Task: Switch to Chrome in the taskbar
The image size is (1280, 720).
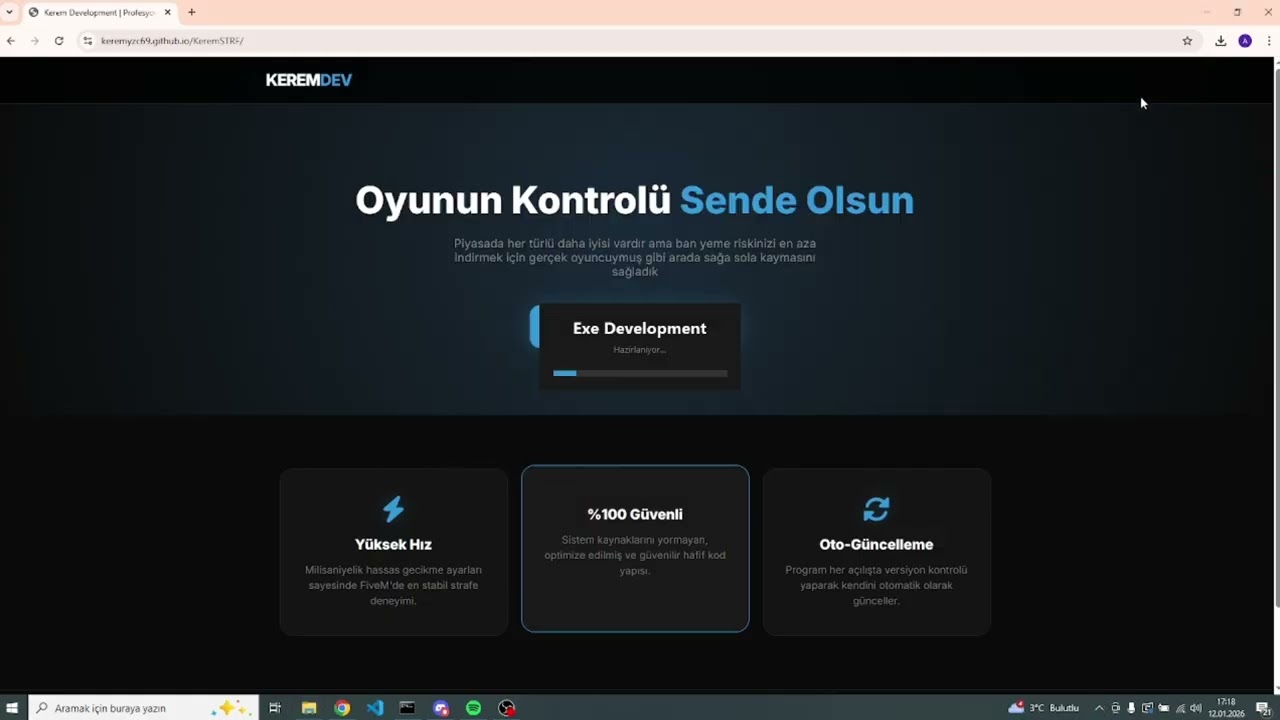Action: pyautogui.click(x=342, y=708)
